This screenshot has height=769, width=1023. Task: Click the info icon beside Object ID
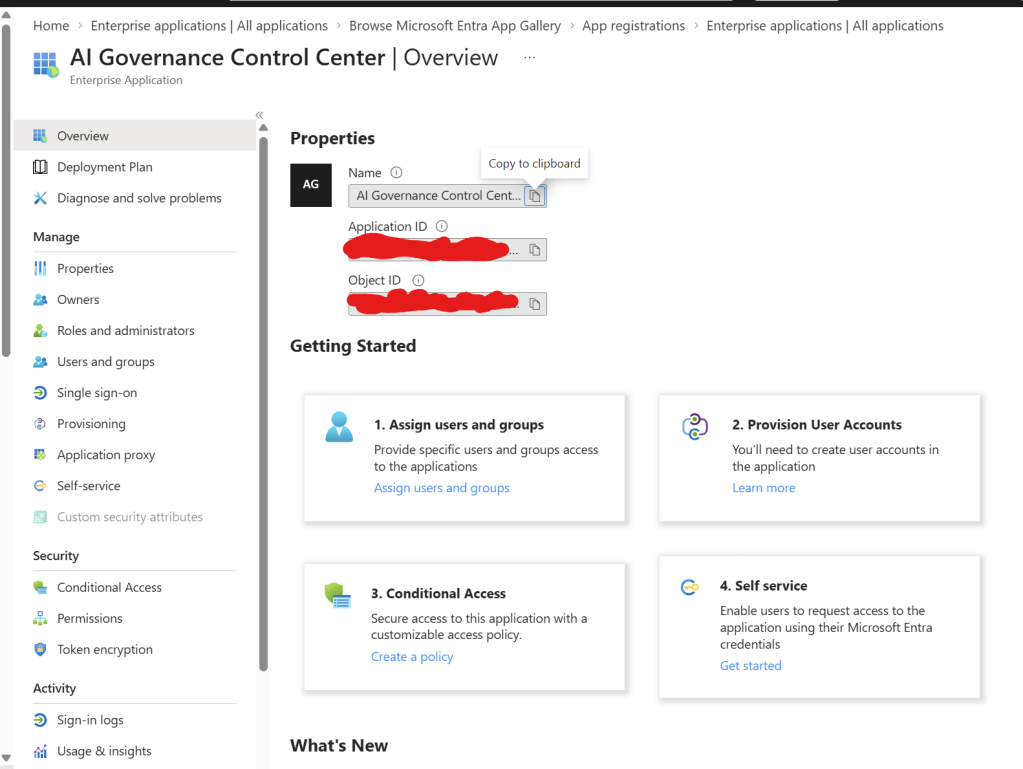tap(418, 280)
